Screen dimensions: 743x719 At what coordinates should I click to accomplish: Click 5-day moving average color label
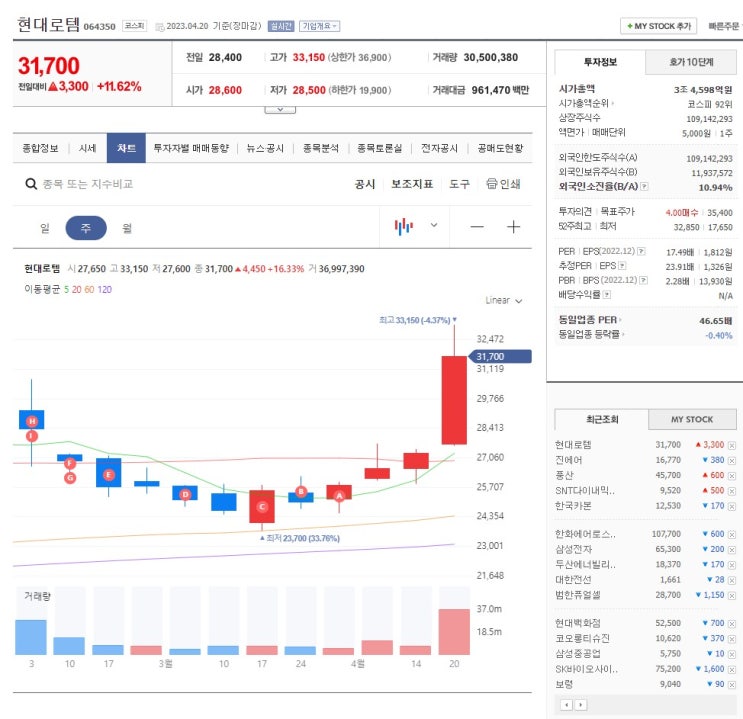tap(66, 290)
